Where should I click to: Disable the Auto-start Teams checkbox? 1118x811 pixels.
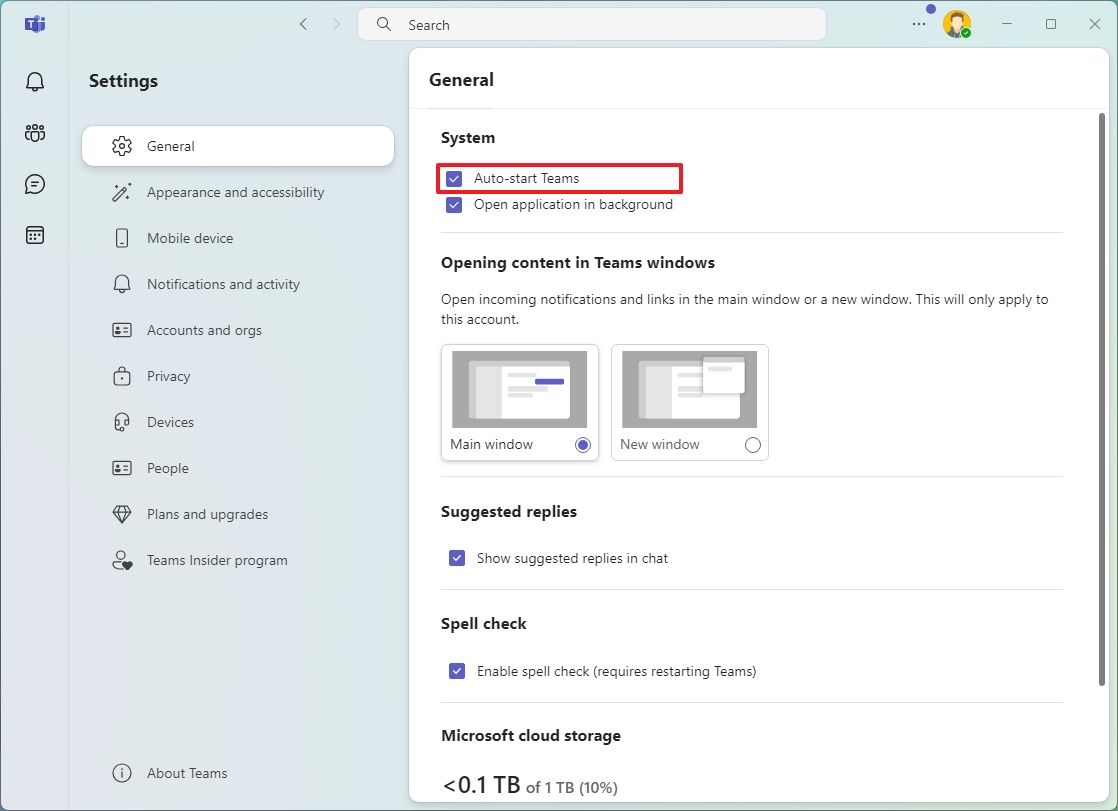pos(453,178)
